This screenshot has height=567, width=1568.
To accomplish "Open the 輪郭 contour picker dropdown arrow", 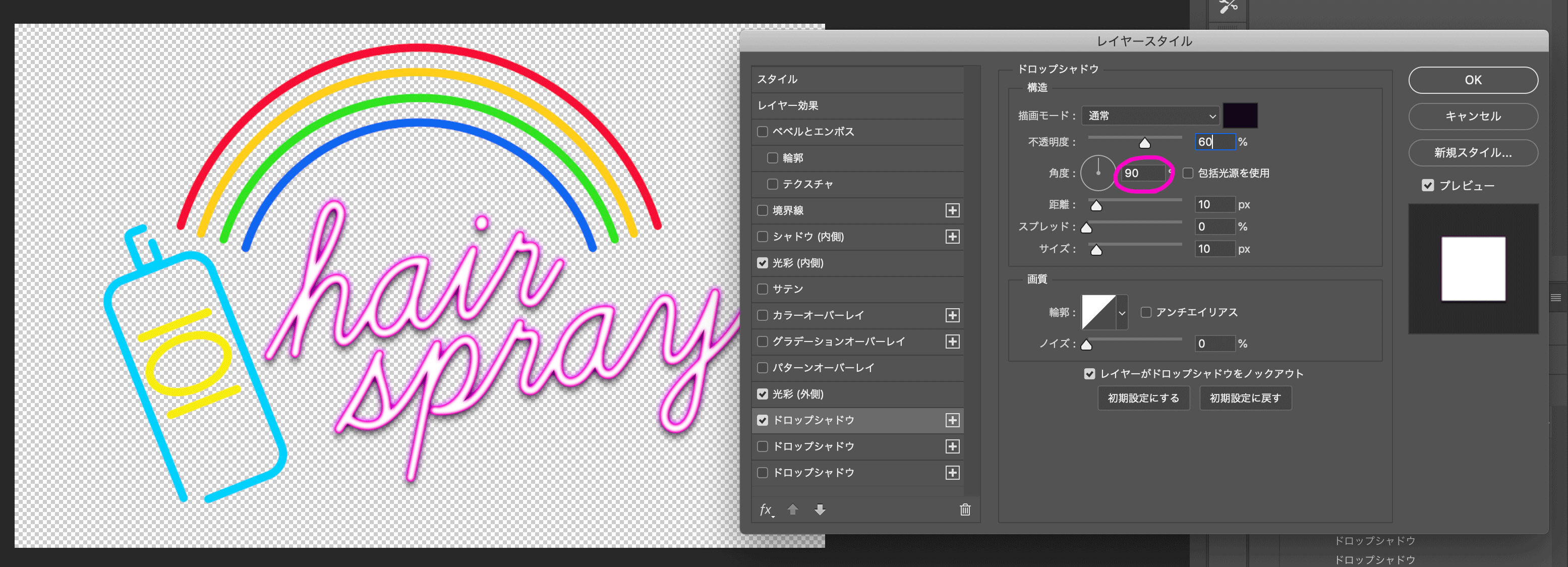I will (x=1122, y=312).
